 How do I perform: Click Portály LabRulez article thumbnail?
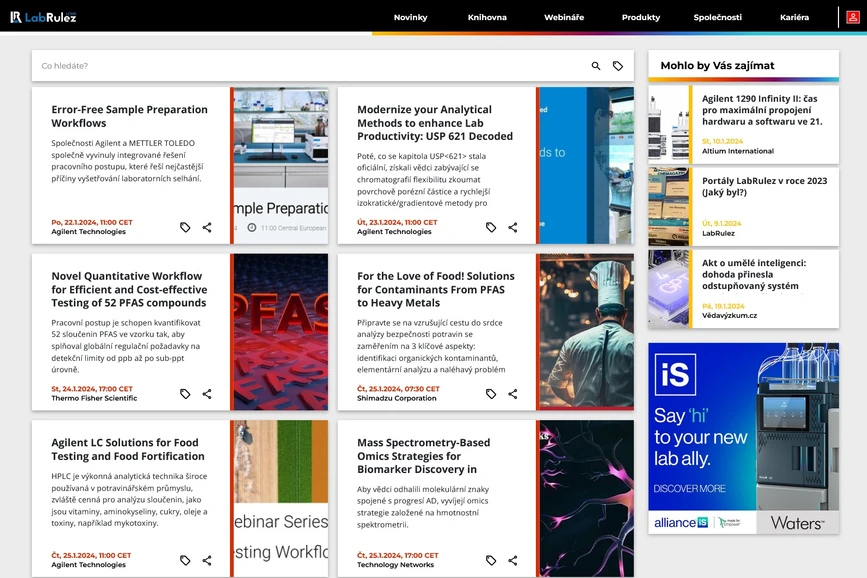pyautogui.click(x=668, y=207)
